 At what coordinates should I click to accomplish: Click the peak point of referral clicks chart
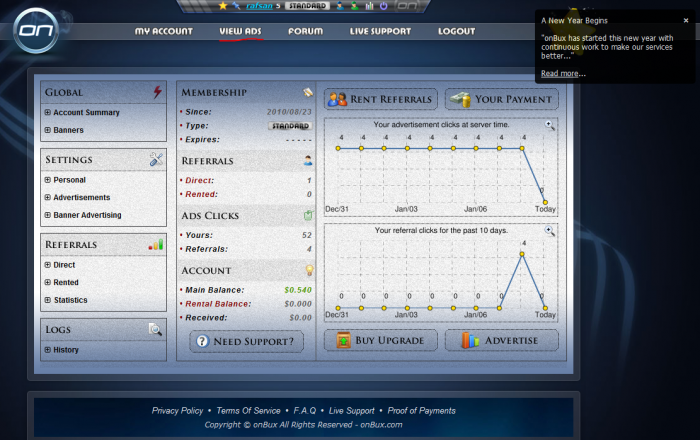pyautogui.click(x=522, y=254)
